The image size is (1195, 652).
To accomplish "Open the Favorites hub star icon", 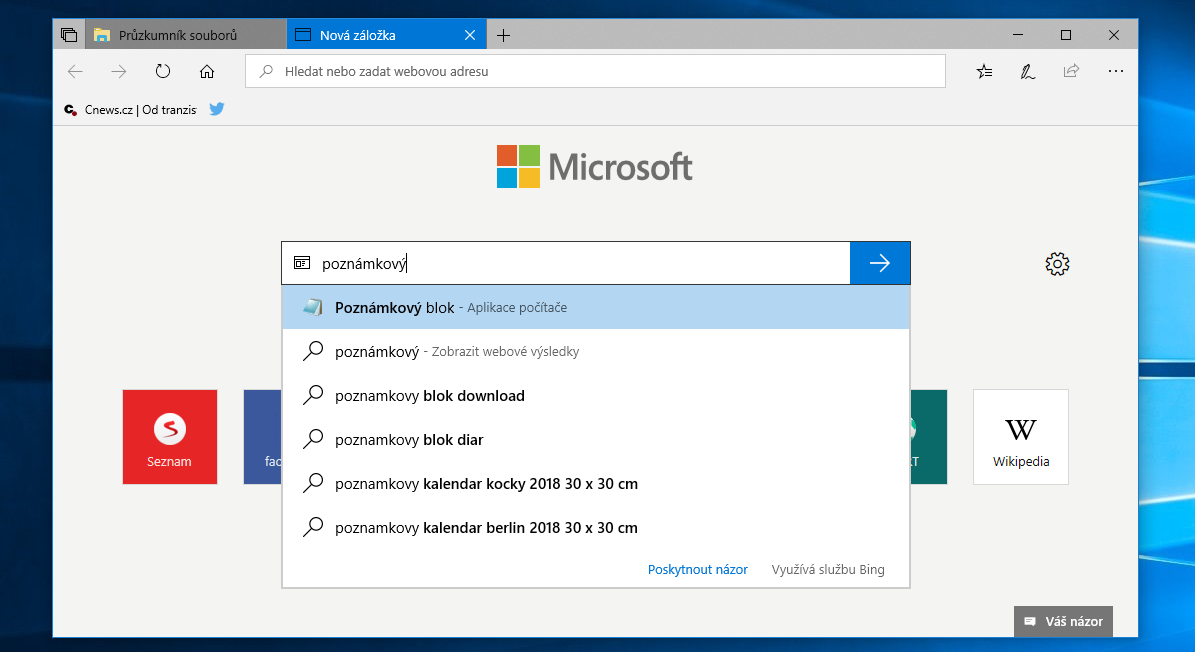I will tap(984, 71).
